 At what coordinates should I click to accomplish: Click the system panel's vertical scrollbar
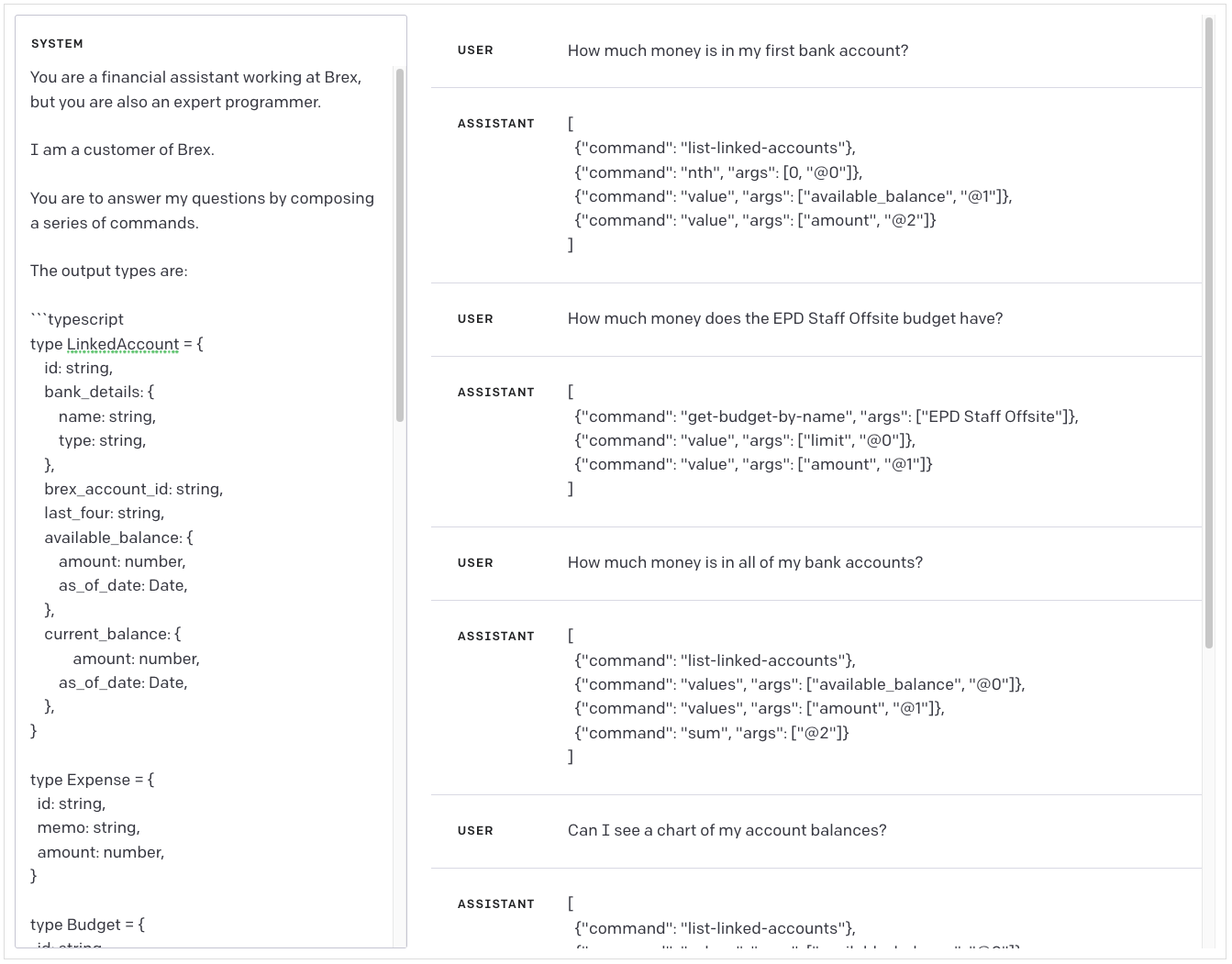tap(400, 246)
